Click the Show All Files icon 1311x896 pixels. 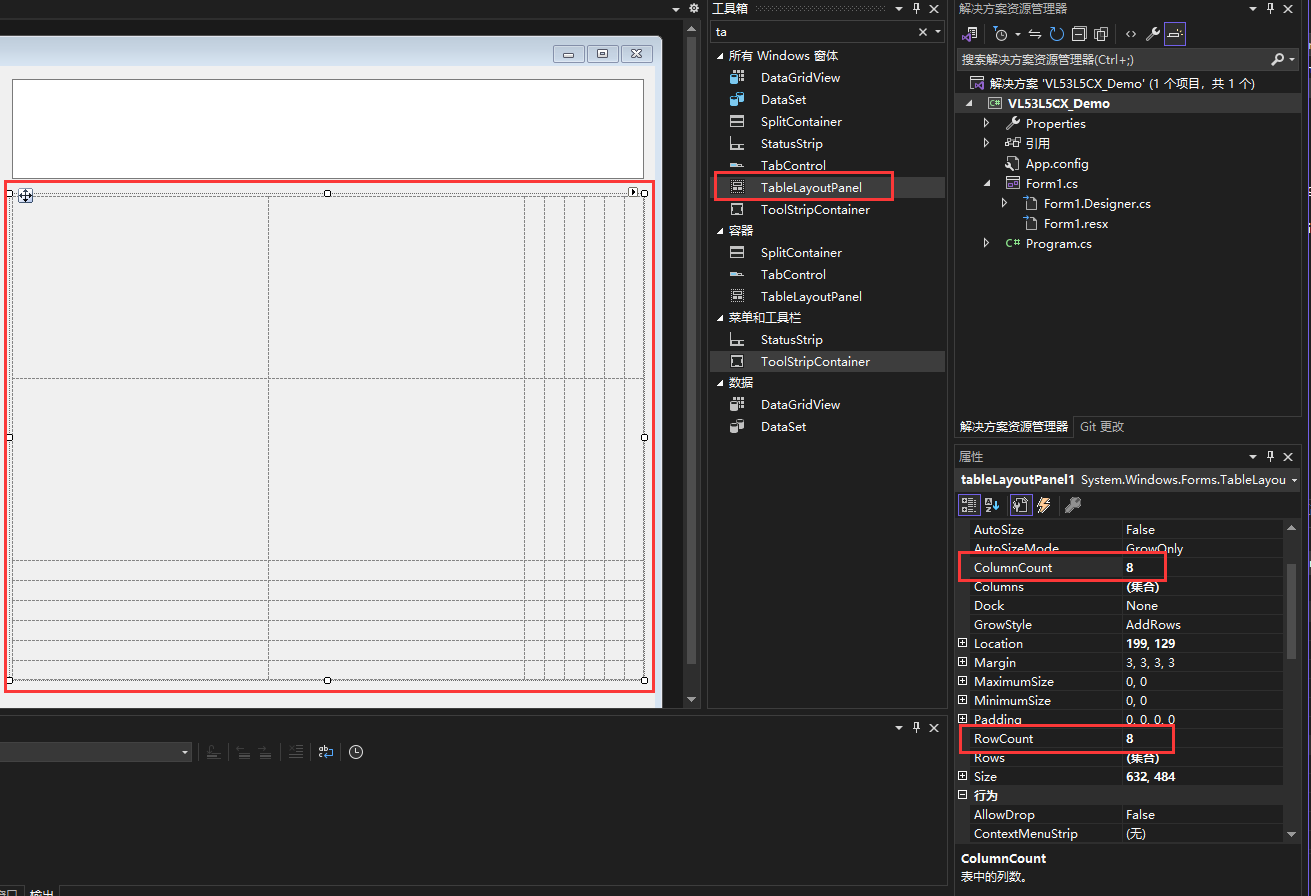pyautogui.click(x=1101, y=34)
